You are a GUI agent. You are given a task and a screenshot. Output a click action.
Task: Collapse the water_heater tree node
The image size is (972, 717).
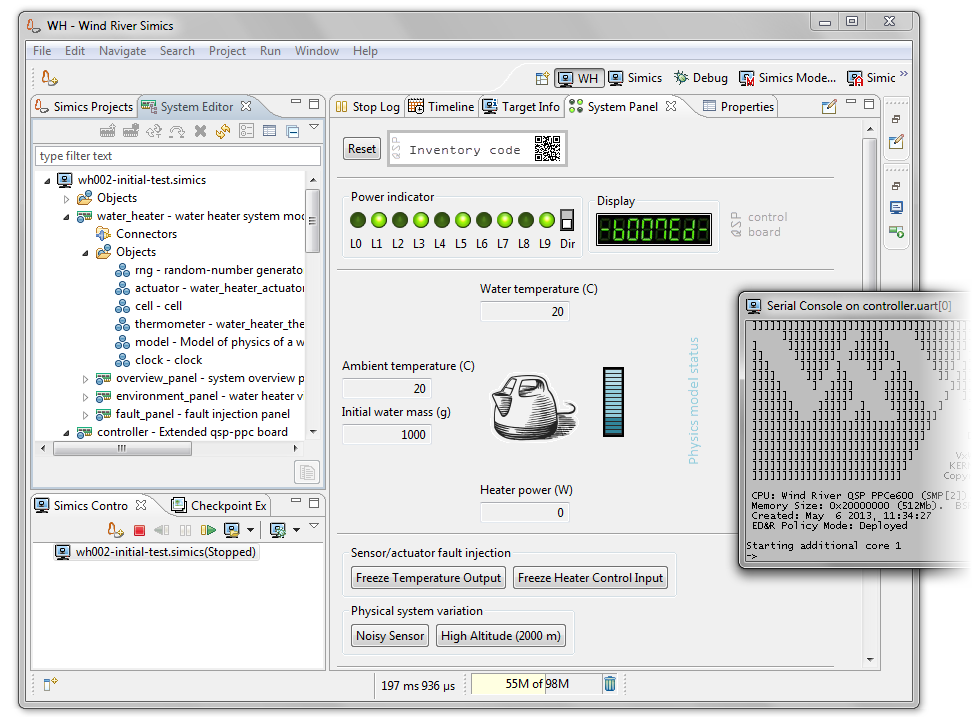click(x=67, y=216)
